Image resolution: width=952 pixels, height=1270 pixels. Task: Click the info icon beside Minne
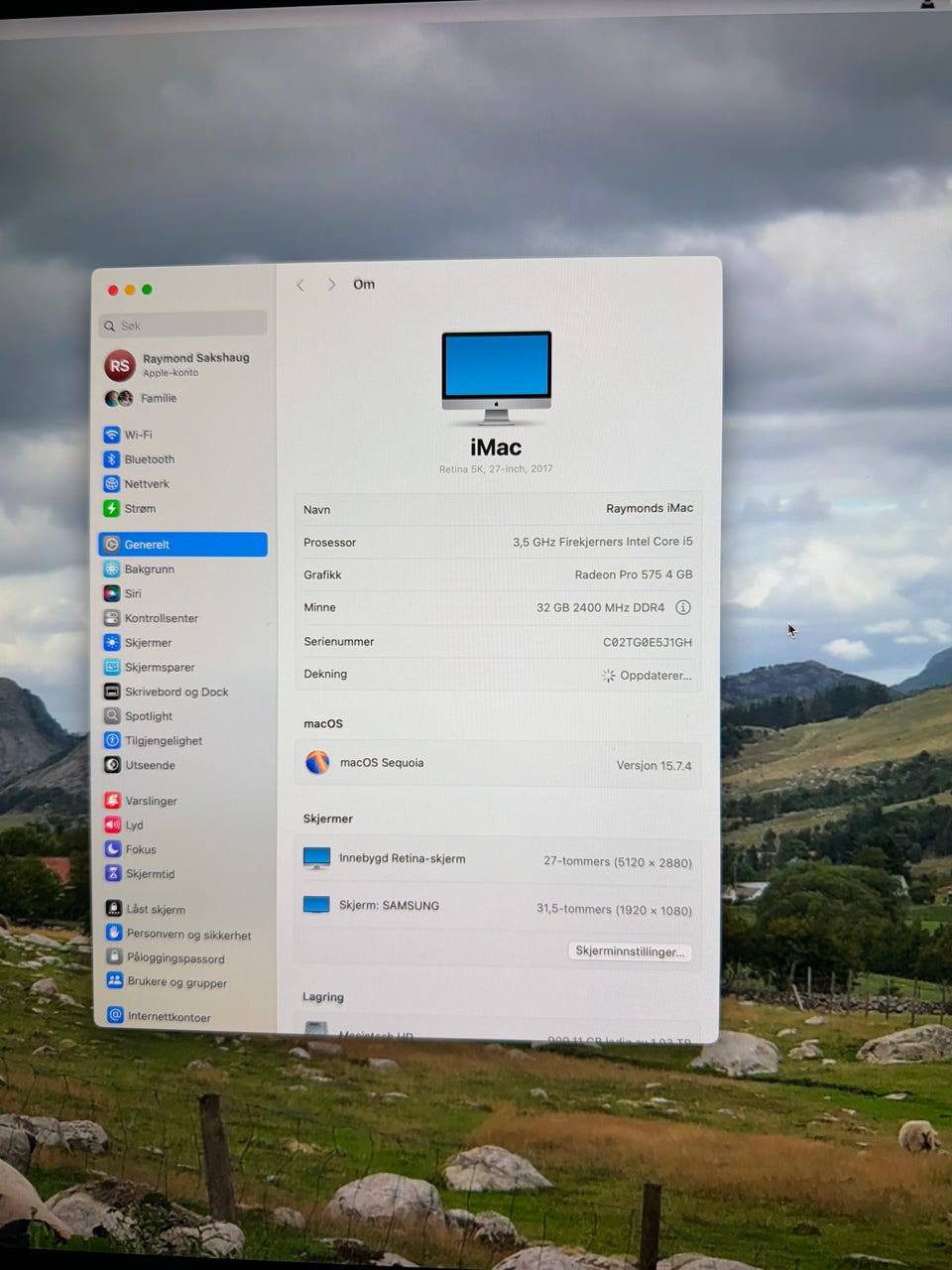(683, 607)
